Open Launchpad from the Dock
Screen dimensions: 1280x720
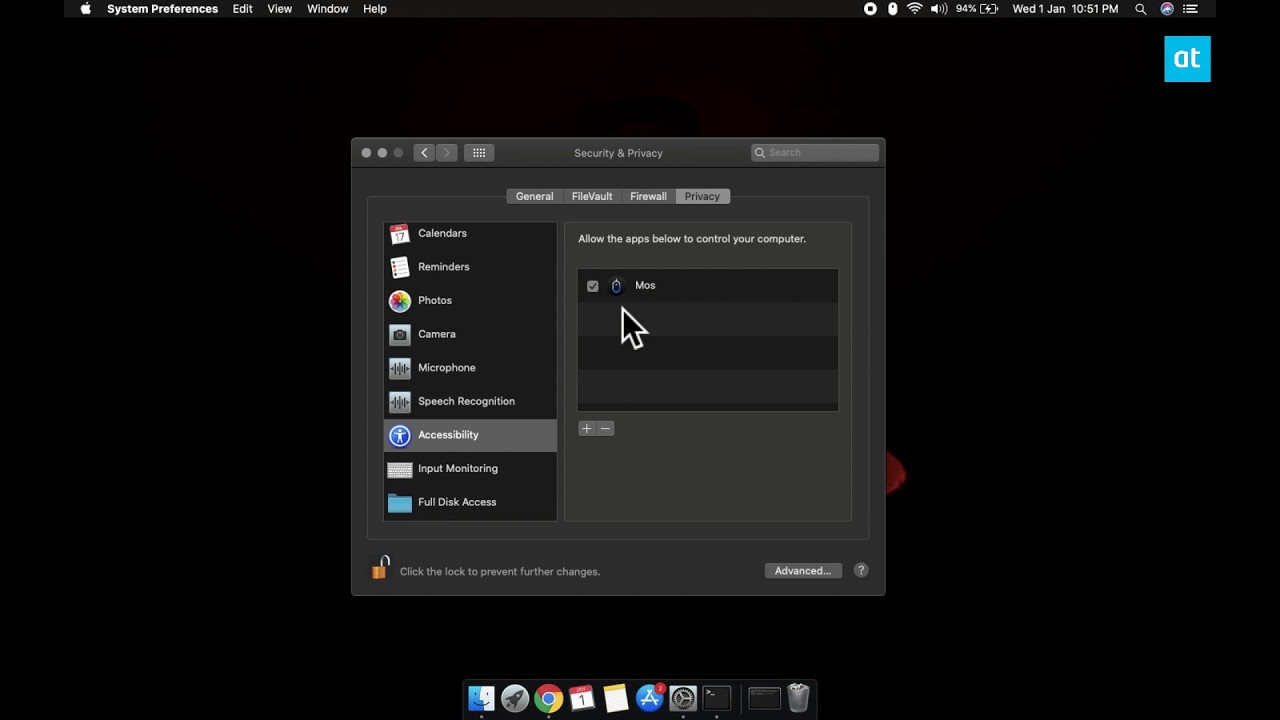515,697
